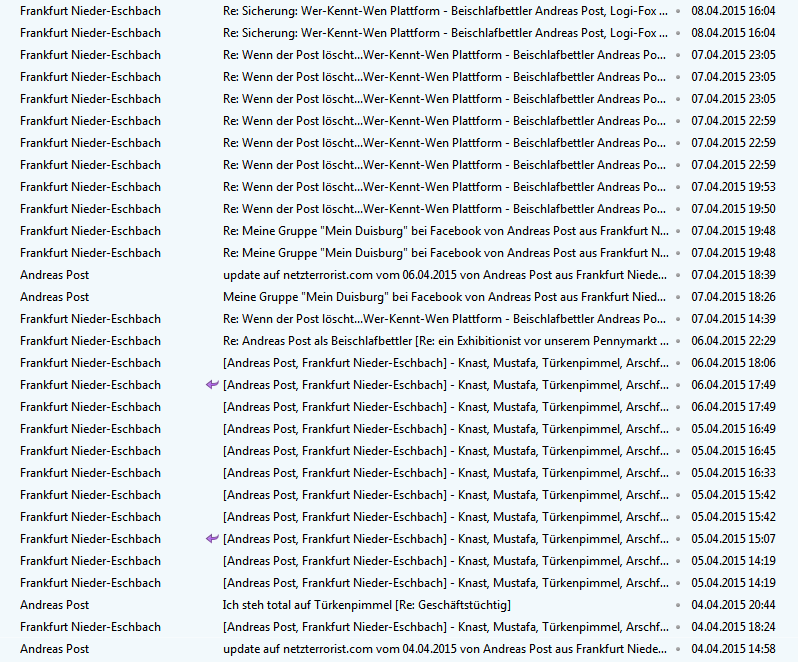Click the date '05.04.2015 15:07'

coord(733,538)
